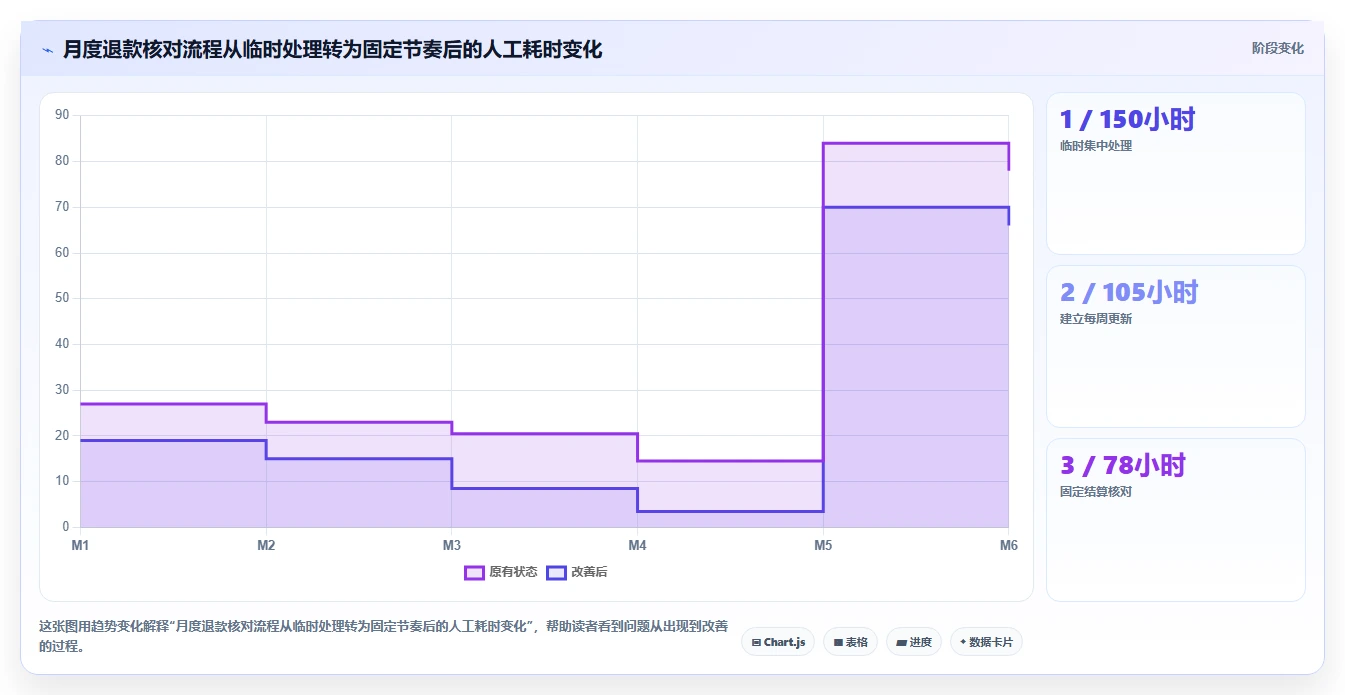Select the Chart.js tag chip
The image size is (1345, 695).
coord(778,642)
